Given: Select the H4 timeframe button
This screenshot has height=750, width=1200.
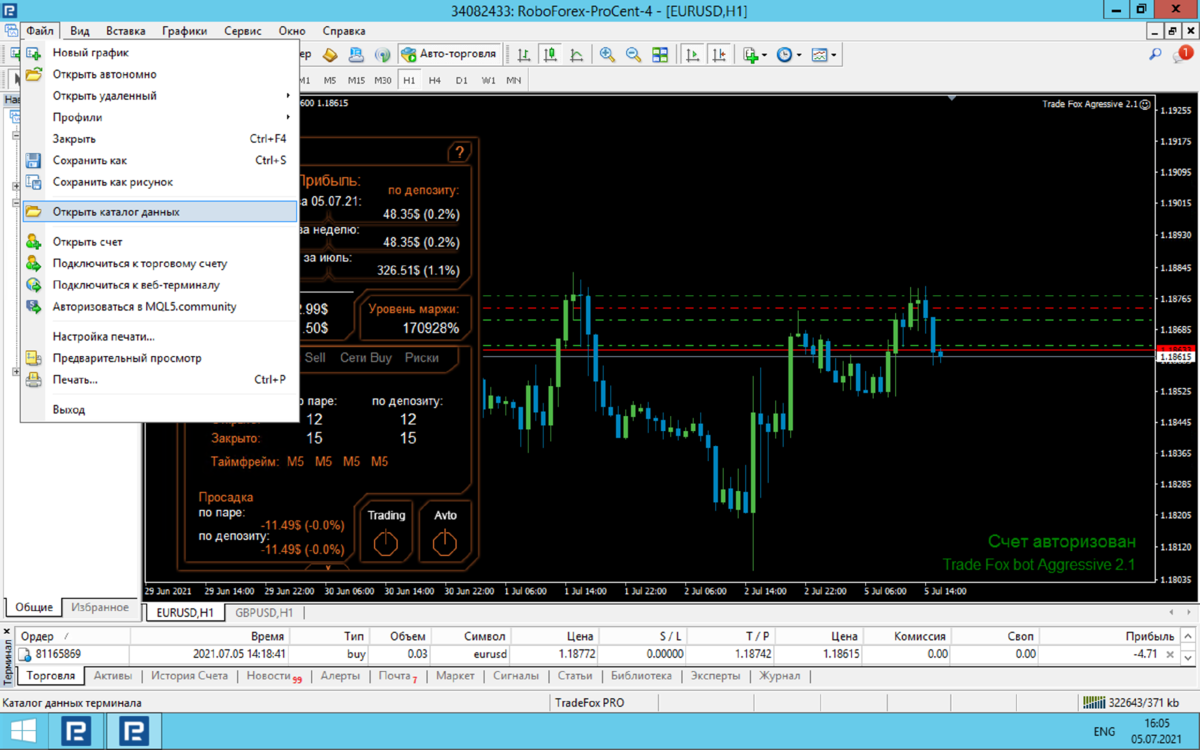Looking at the screenshot, I should (435, 80).
